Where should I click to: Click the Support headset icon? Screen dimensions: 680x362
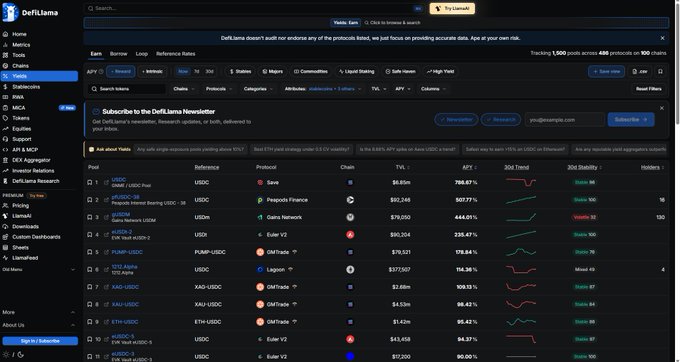pos(5,139)
